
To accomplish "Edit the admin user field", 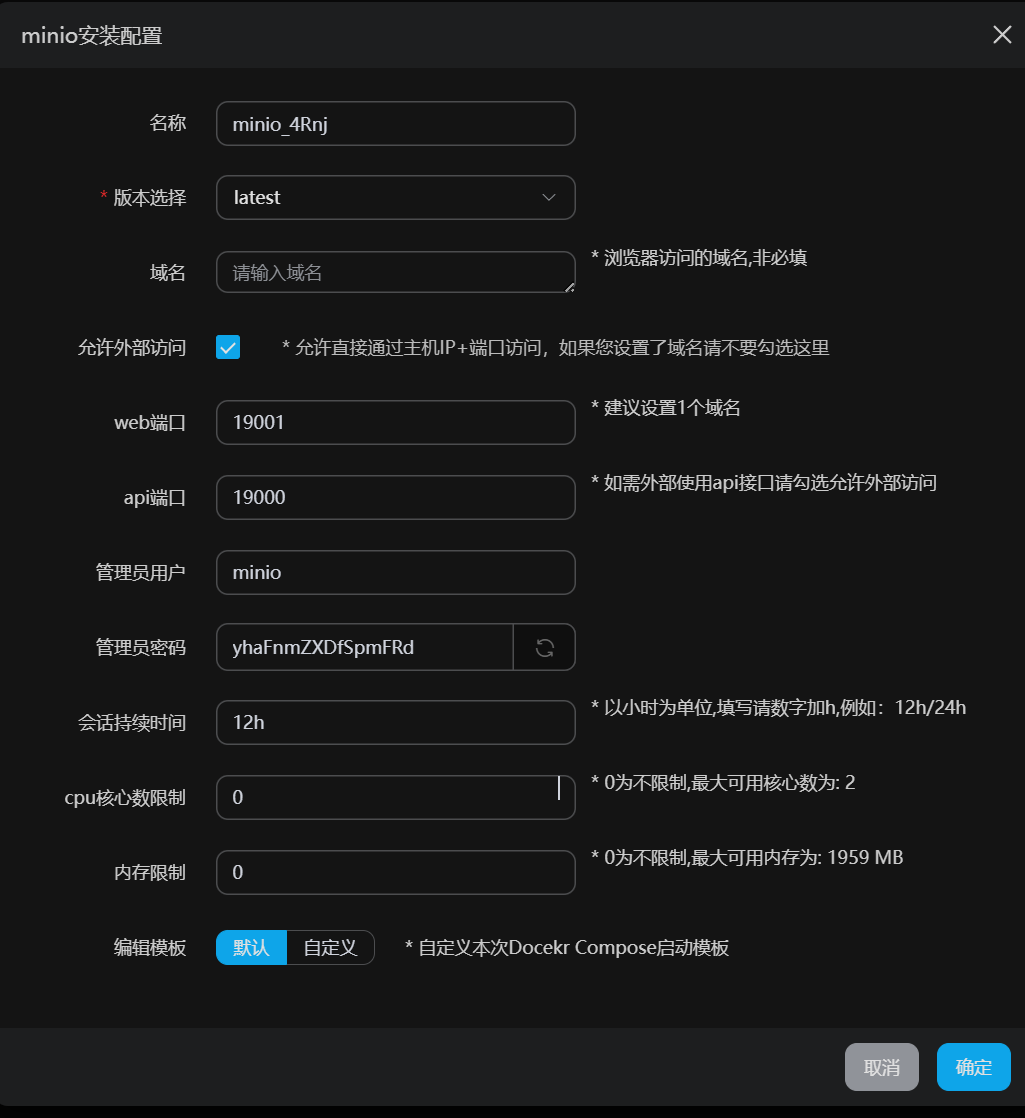I will [395, 572].
